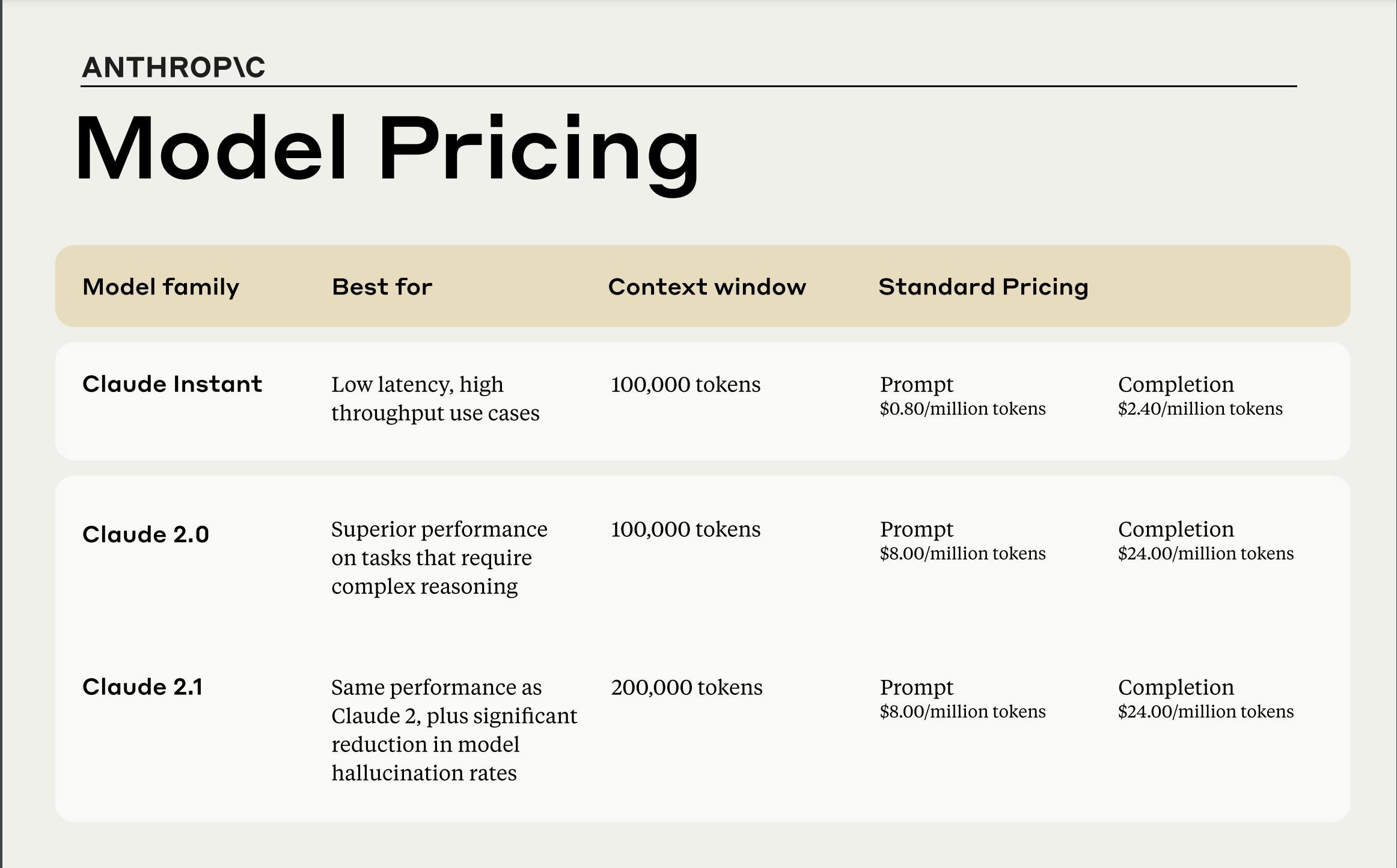Click Claude 2.0's $24.00/million tokens completion price
This screenshot has height=868, width=1397.
1205,554
